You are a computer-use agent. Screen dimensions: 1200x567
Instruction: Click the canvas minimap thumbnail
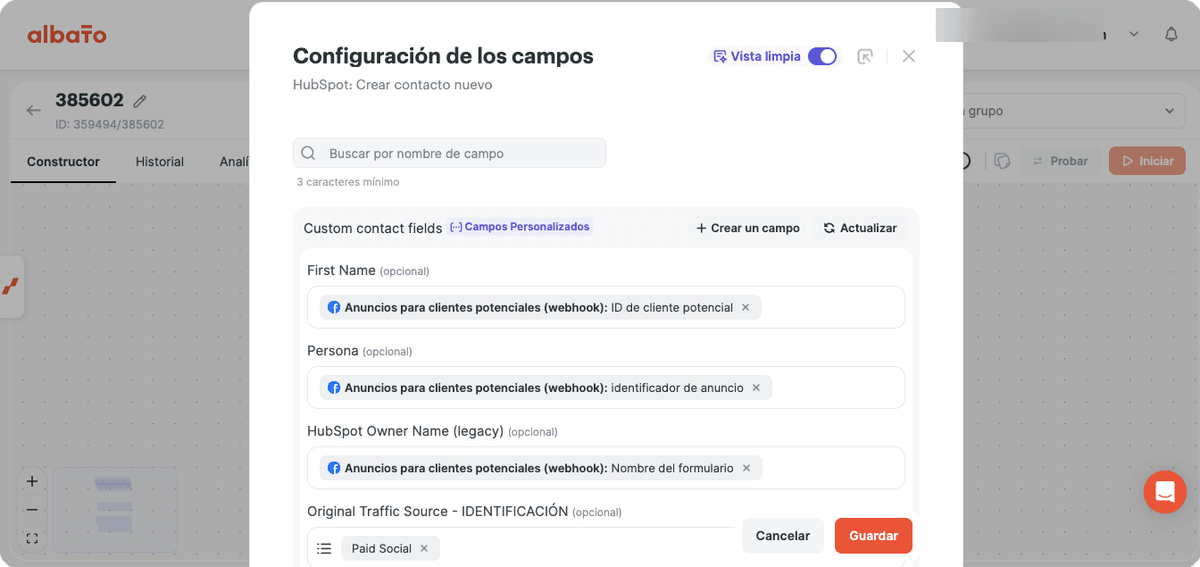[115, 510]
